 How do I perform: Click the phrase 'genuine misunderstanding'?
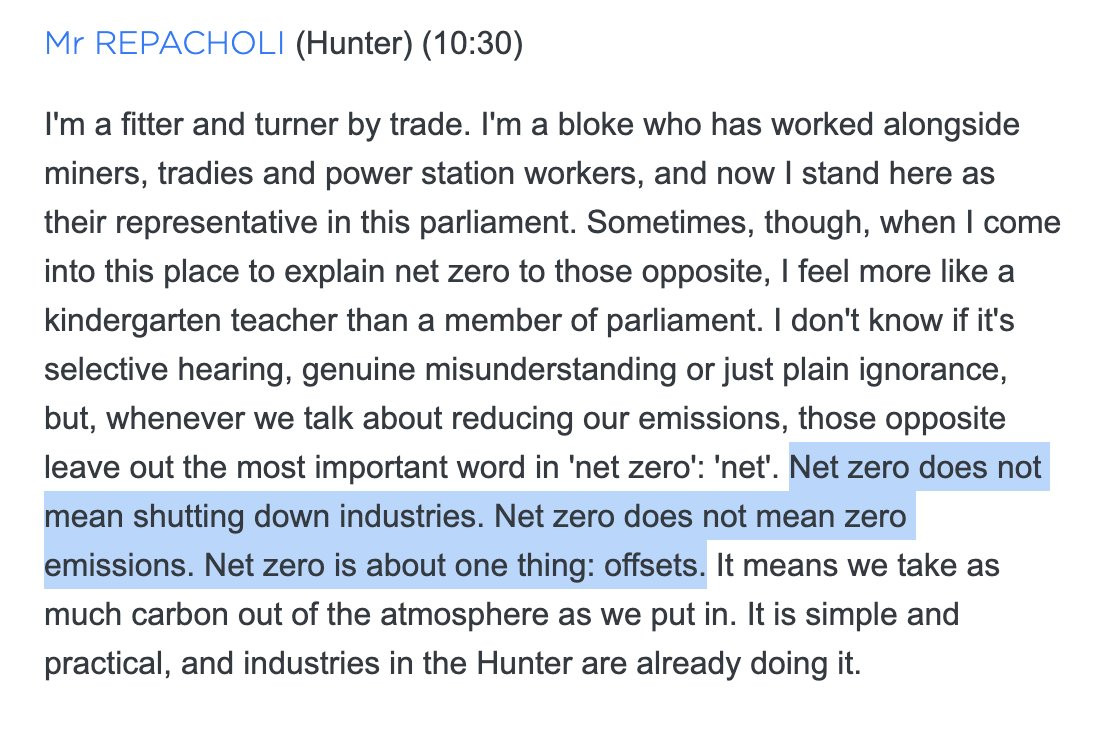pos(488,369)
